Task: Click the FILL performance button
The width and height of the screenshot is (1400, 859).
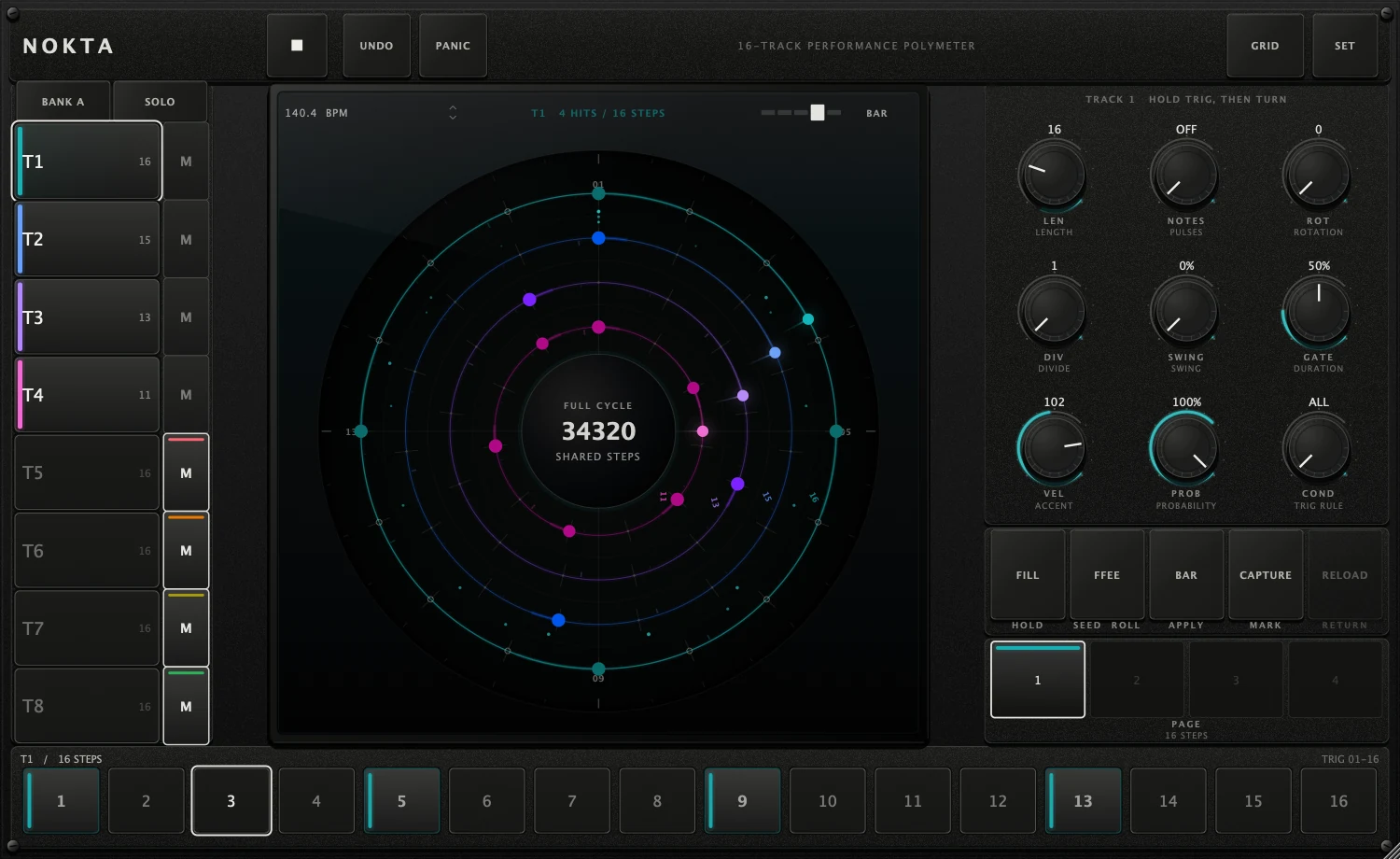Action: (1028, 575)
